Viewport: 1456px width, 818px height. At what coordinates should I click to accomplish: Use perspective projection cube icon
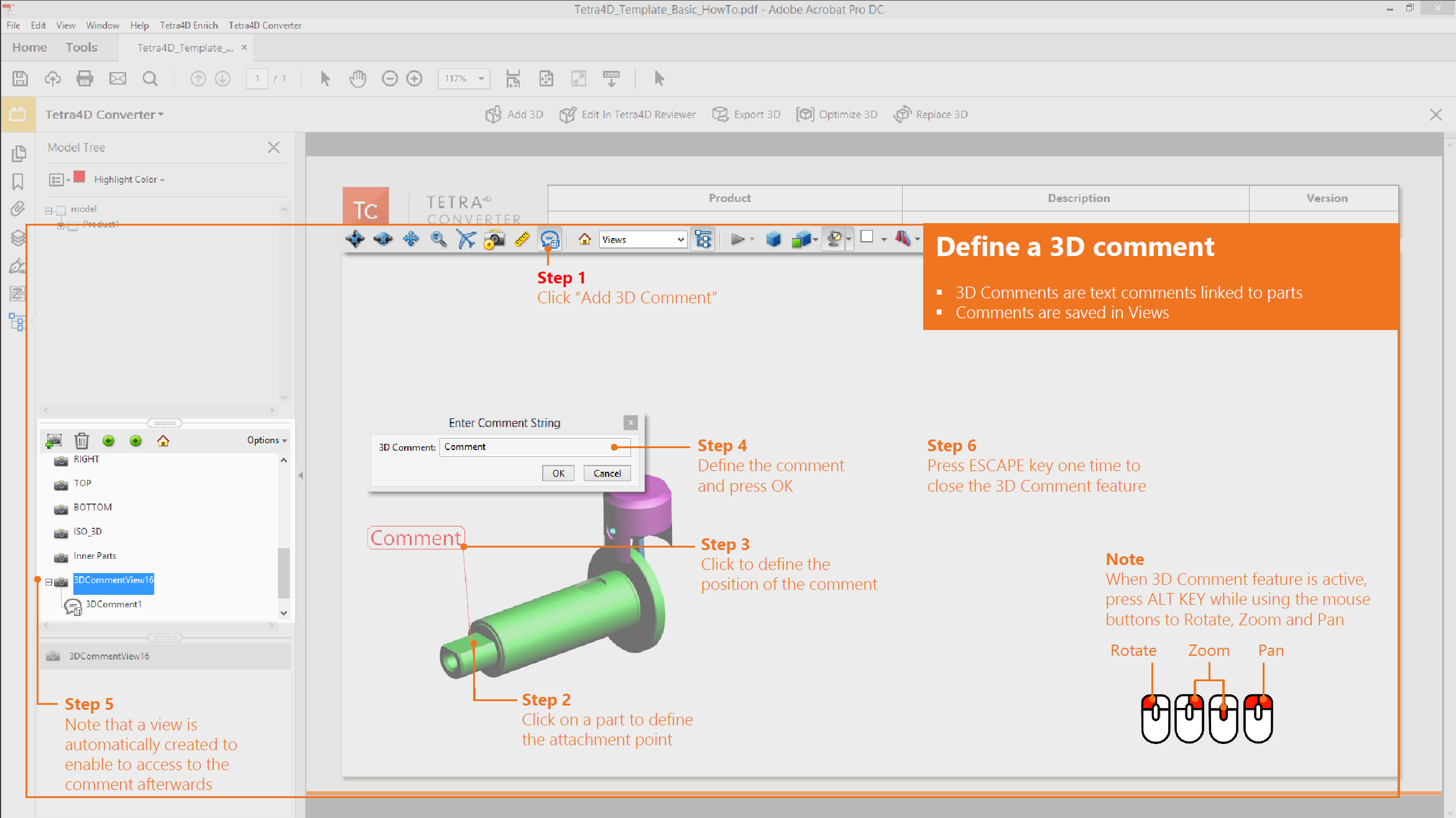(x=773, y=239)
